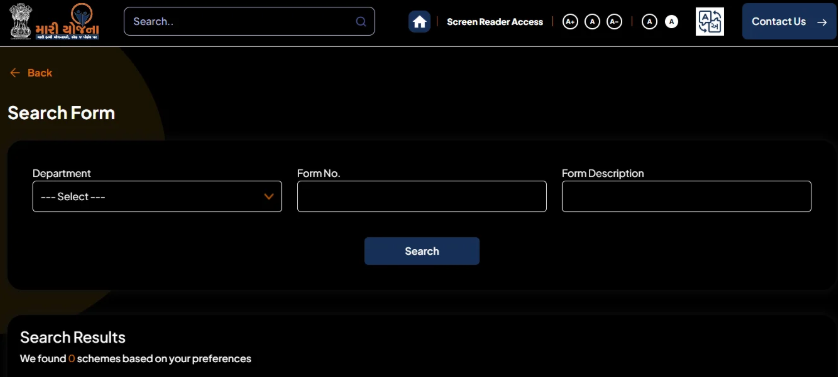Click Screen Reader Access link
The height and width of the screenshot is (377, 838).
coord(495,22)
